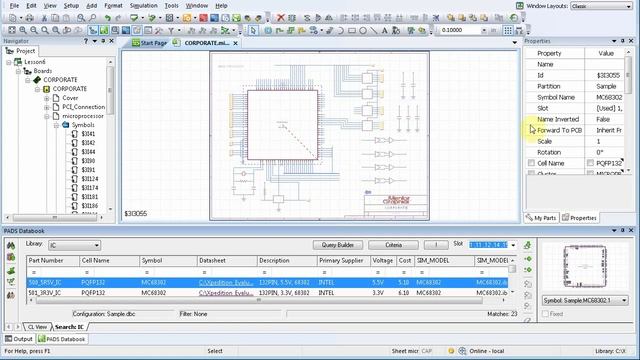Click the green Undo arrow
Viewport: 640px width, 360px height.
(x=107, y=18)
